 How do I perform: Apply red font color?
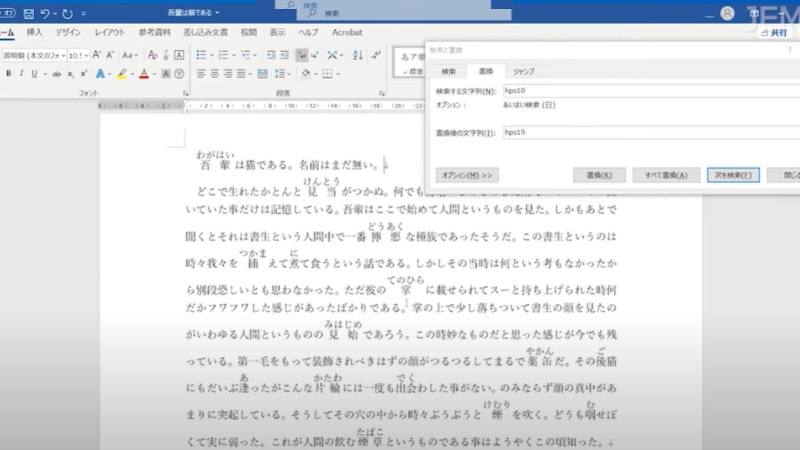(x=144, y=74)
